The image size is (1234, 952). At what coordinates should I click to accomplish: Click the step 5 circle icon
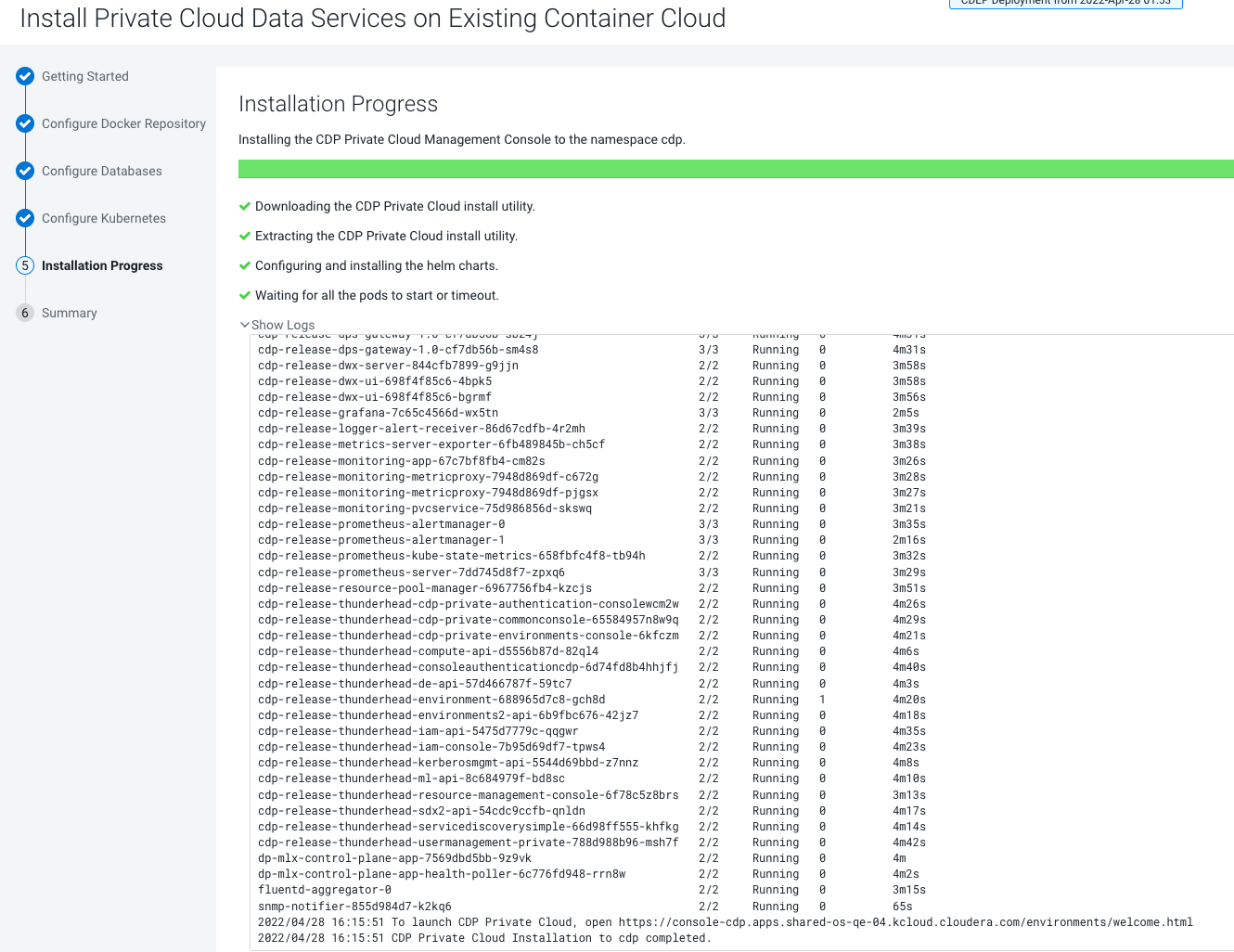[25, 265]
